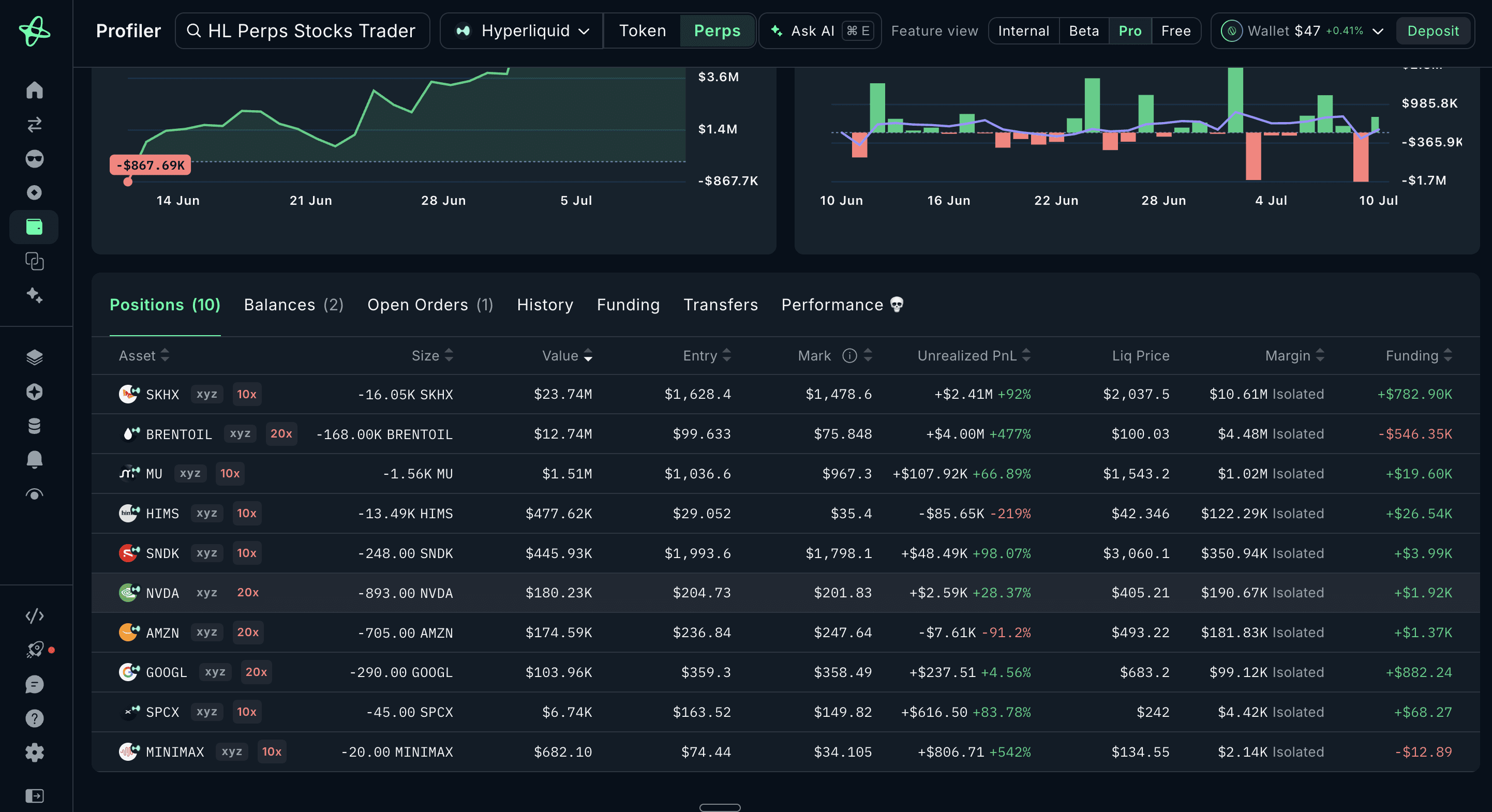This screenshot has height=812, width=1492.
Task: Select the Internal feature view option
Action: [x=1023, y=31]
